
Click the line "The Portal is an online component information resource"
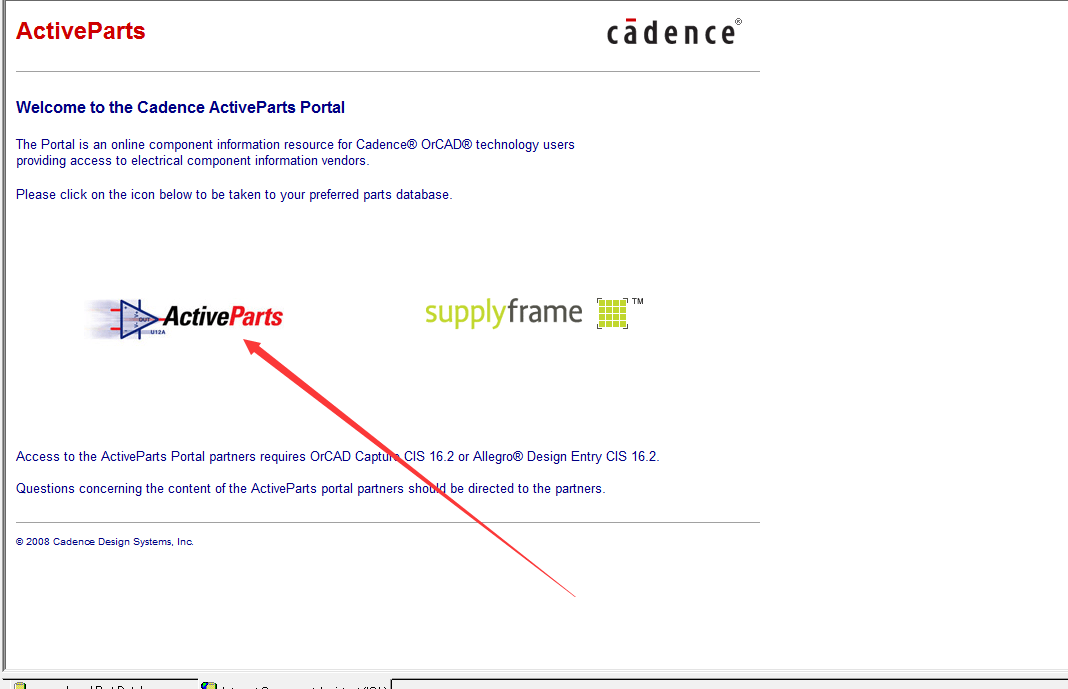(175, 144)
